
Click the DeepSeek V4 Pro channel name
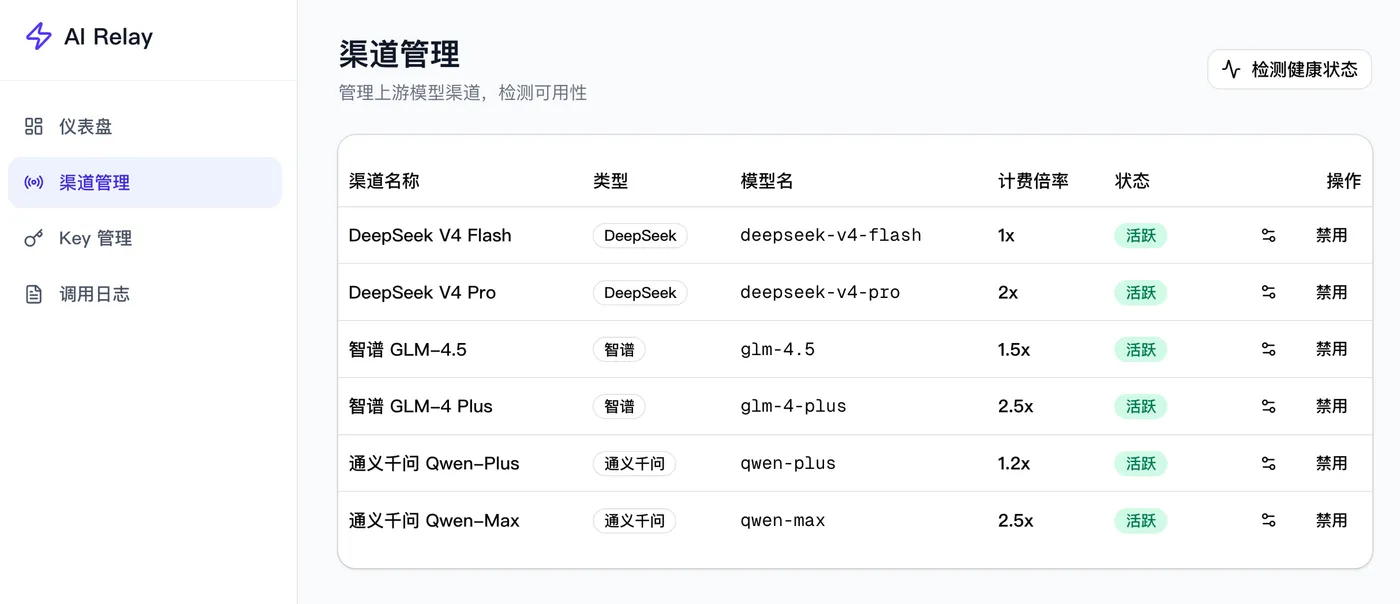422,292
